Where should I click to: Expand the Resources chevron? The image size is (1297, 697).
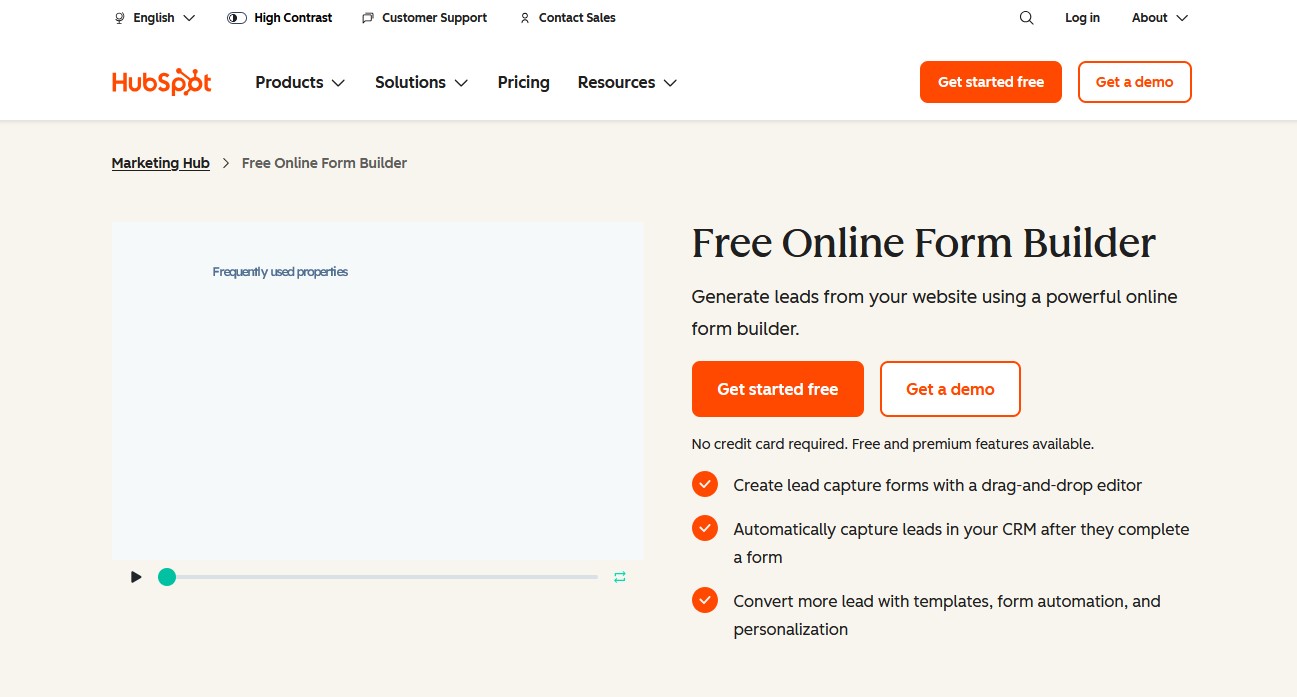pos(670,83)
